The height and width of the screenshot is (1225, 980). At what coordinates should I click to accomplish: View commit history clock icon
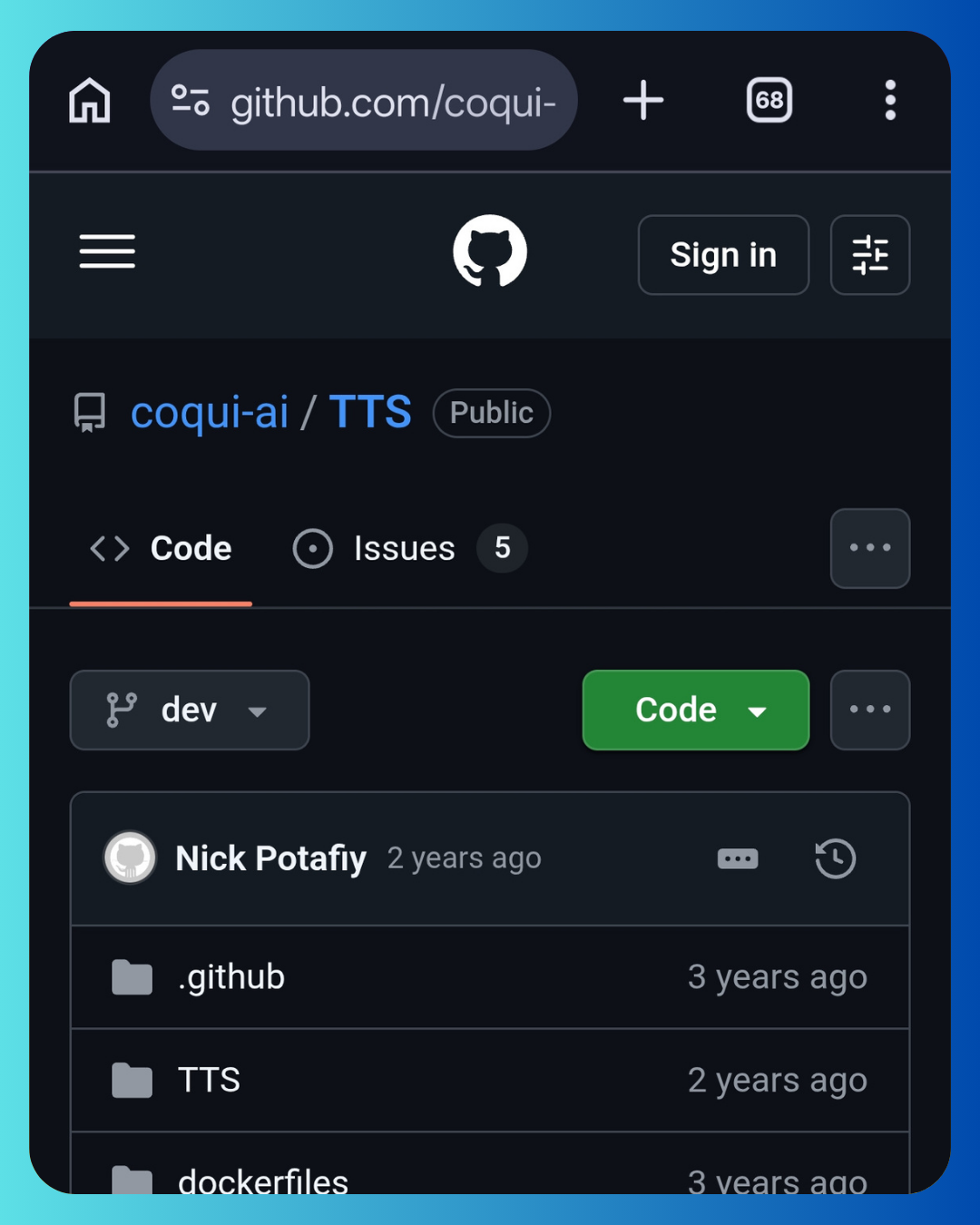point(835,858)
